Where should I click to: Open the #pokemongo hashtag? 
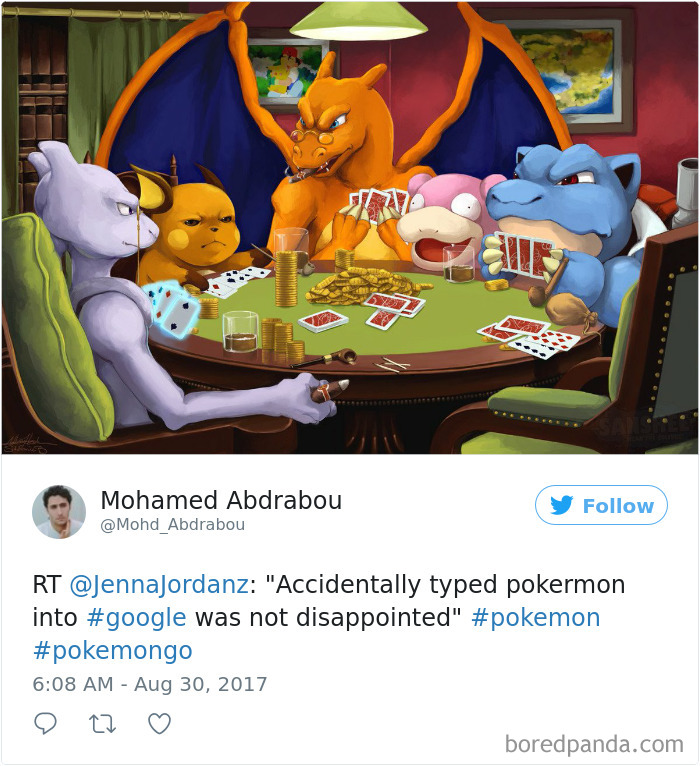click(113, 651)
